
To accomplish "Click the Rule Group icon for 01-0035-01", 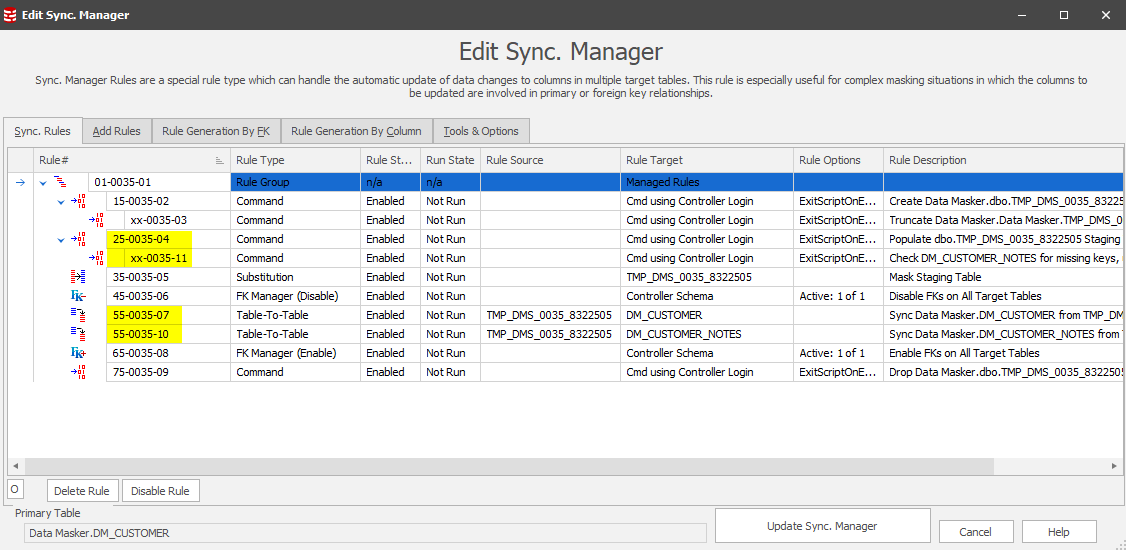I will pos(60,182).
